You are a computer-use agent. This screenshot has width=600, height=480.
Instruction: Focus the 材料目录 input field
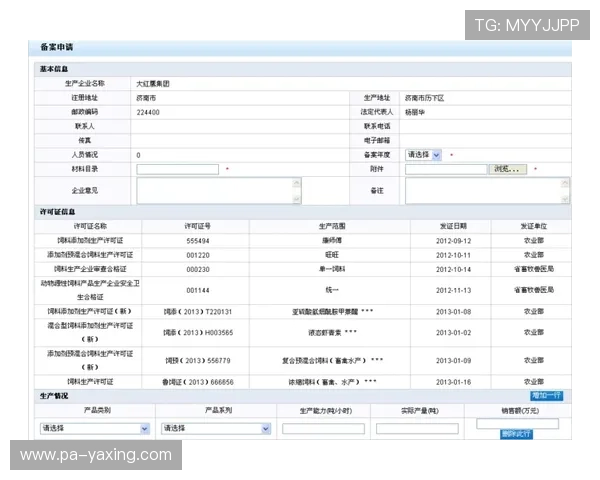pos(178,169)
